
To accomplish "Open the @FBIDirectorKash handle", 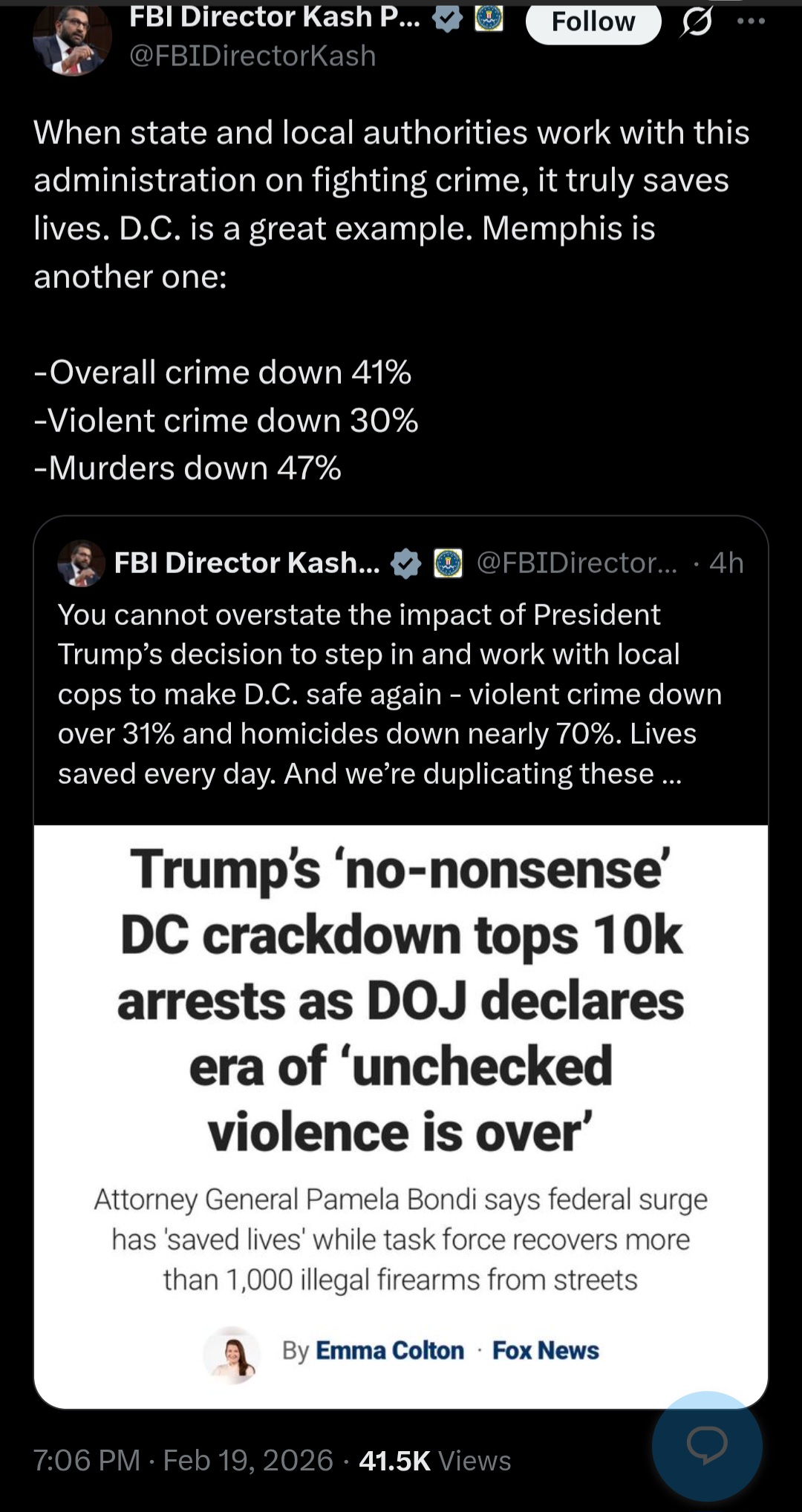I will [x=252, y=56].
